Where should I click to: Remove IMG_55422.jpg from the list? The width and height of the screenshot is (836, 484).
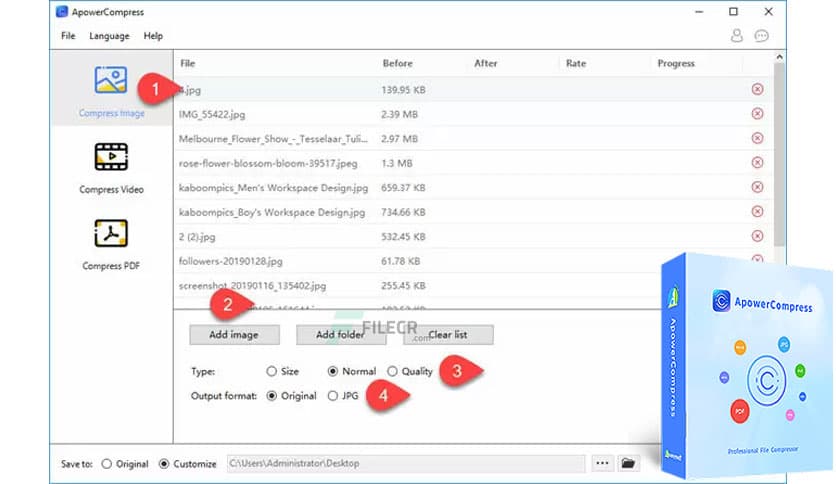click(757, 114)
